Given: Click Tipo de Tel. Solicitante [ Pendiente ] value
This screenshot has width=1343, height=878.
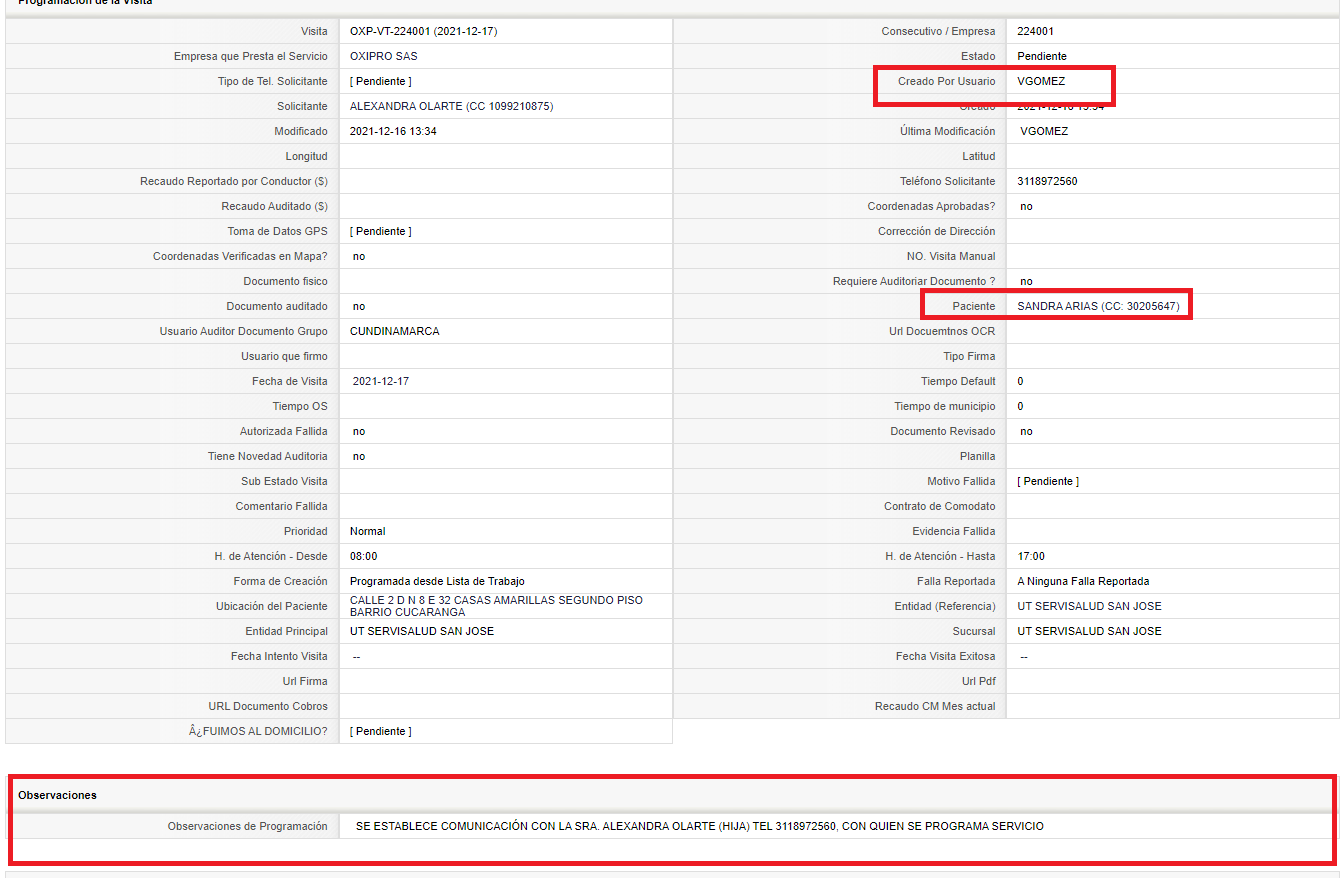Looking at the screenshot, I should tap(380, 81).
